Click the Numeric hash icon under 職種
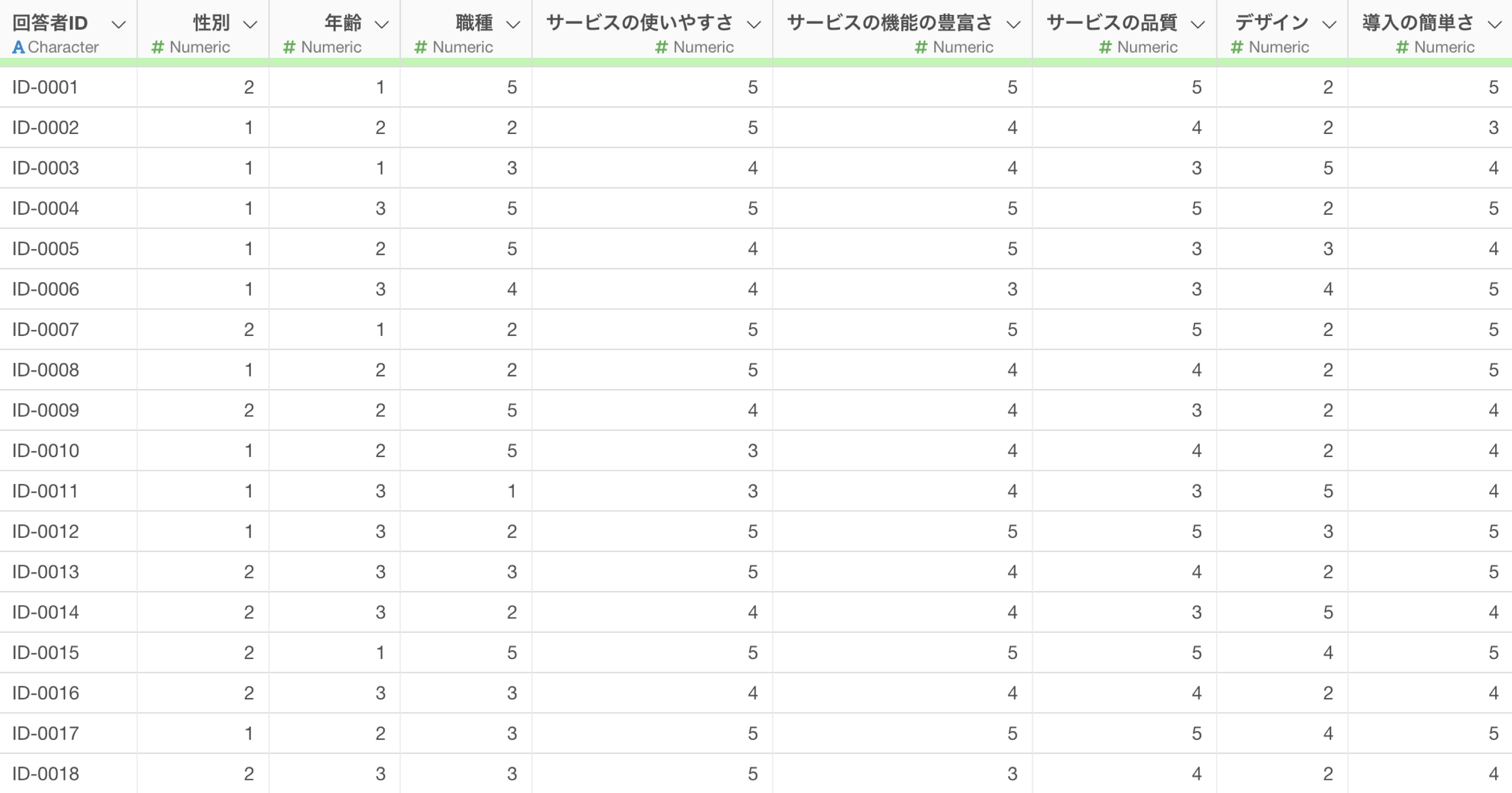The width and height of the screenshot is (1512, 793). pyautogui.click(x=420, y=47)
